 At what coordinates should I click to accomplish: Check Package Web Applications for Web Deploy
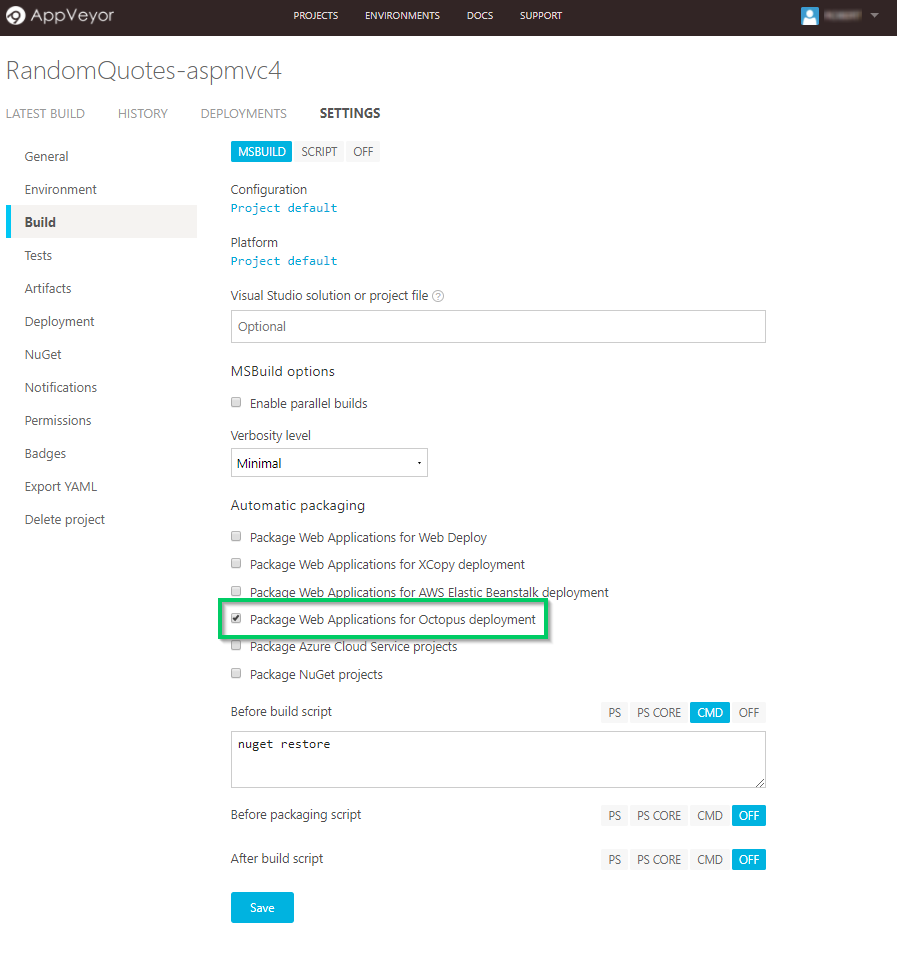click(x=235, y=535)
